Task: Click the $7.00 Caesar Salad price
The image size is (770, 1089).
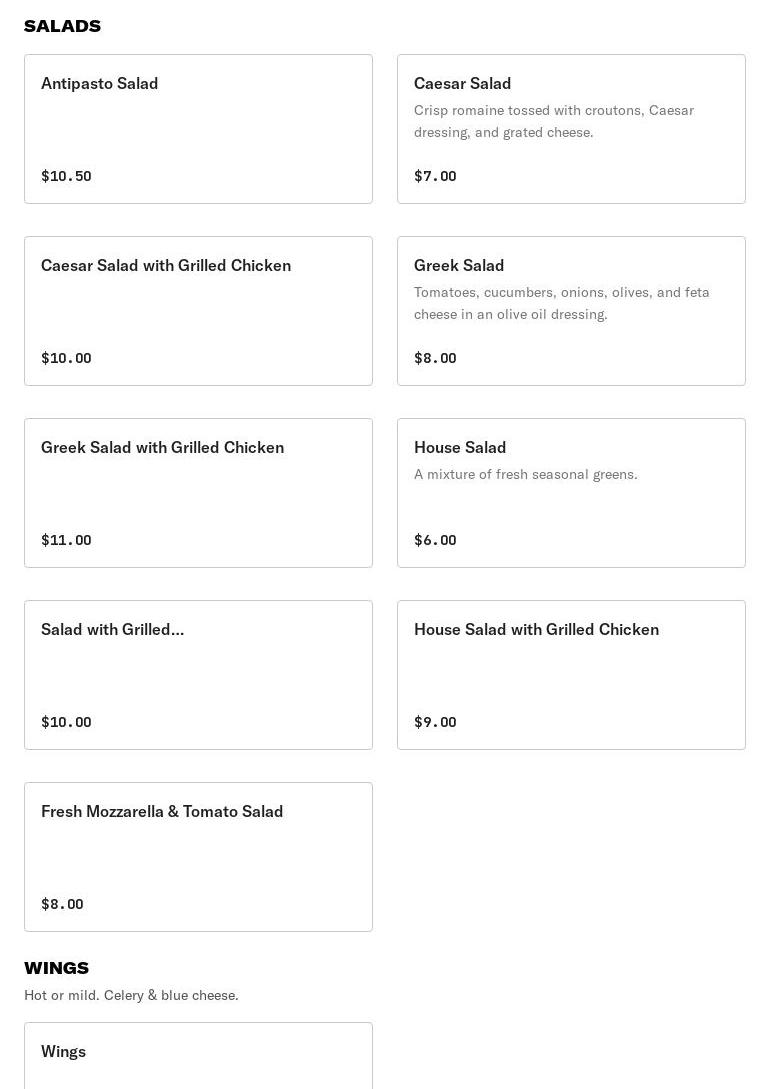Action: point(435,177)
